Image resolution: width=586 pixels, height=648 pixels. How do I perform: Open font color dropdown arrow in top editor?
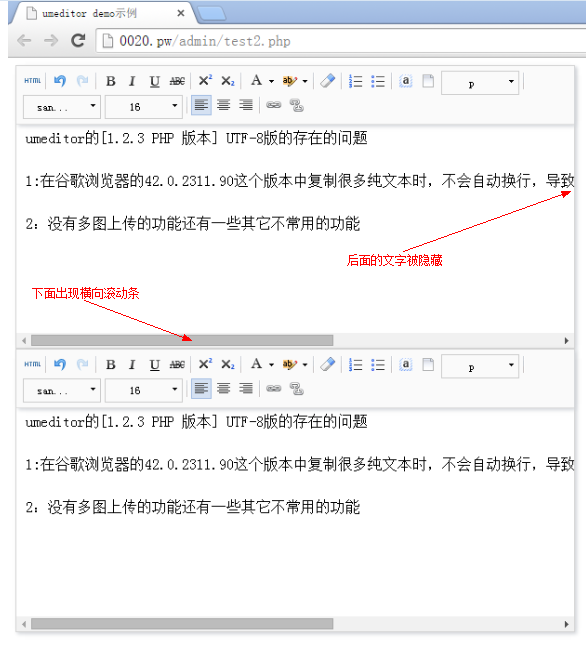(x=271, y=81)
